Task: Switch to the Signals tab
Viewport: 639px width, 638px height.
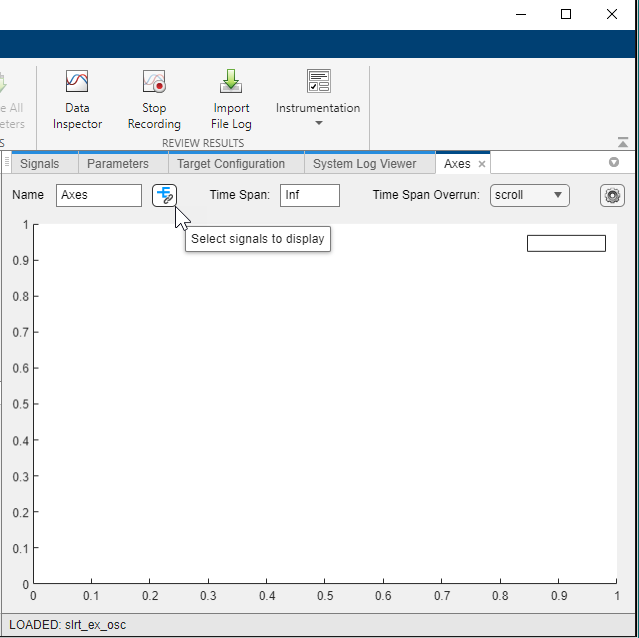Action: click(x=40, y=164)
